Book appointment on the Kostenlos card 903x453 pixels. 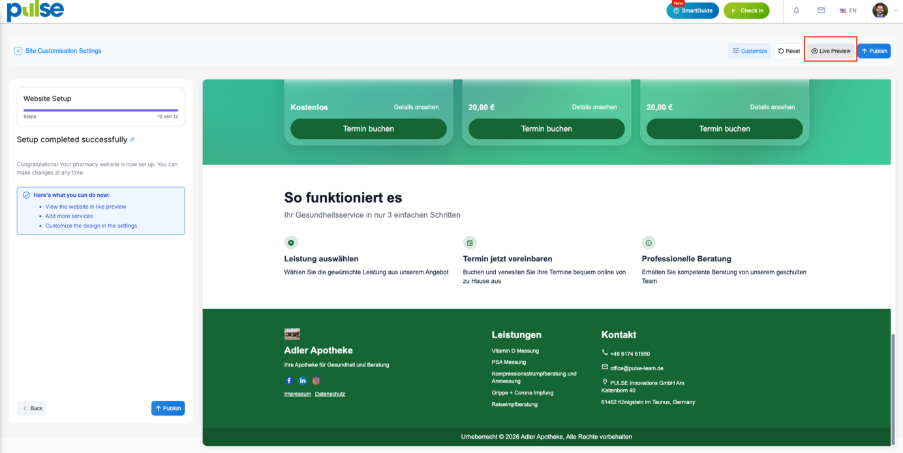(369, 129)
